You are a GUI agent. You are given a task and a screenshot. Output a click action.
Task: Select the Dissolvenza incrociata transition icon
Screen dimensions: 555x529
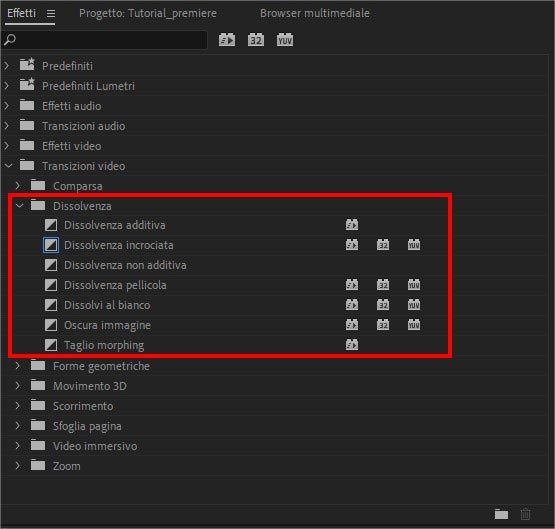pos(51,245)
